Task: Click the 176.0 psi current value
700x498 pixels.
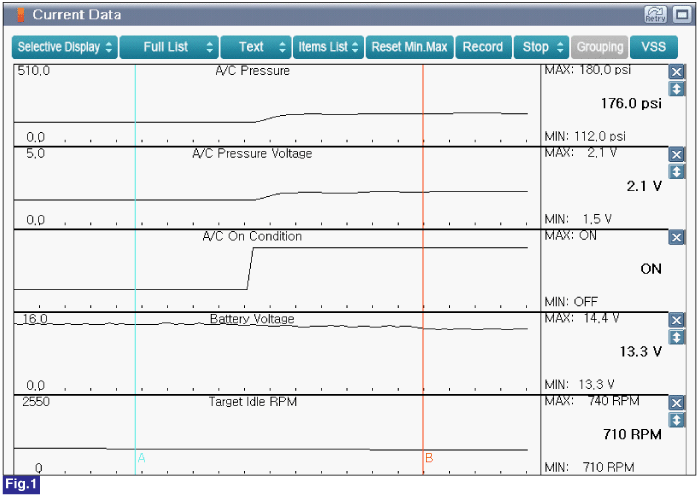Action: click(x=631, y=104)
